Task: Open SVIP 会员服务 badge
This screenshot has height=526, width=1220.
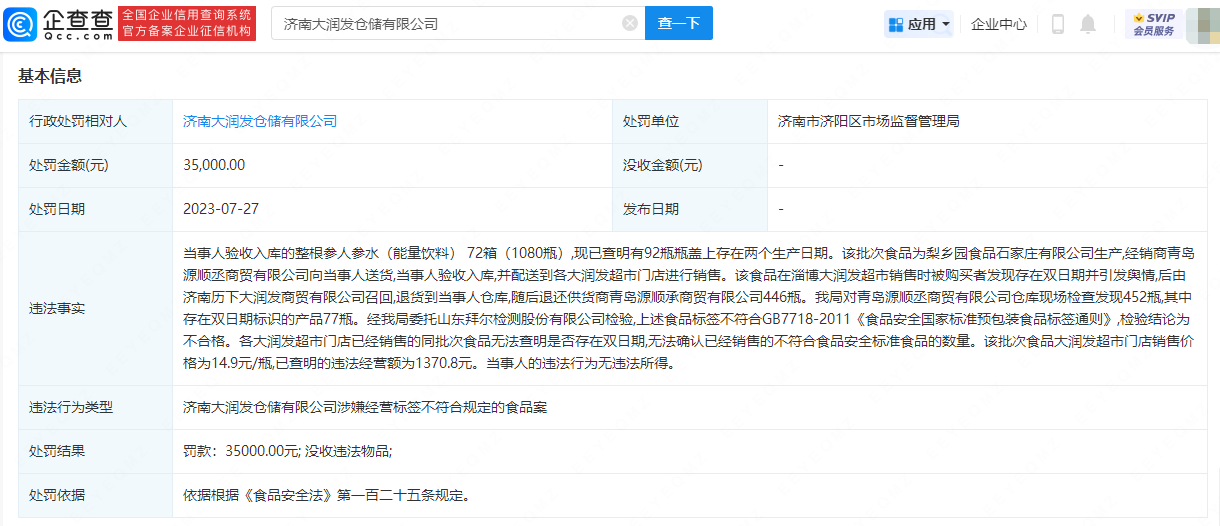Action: point(1154,24)
